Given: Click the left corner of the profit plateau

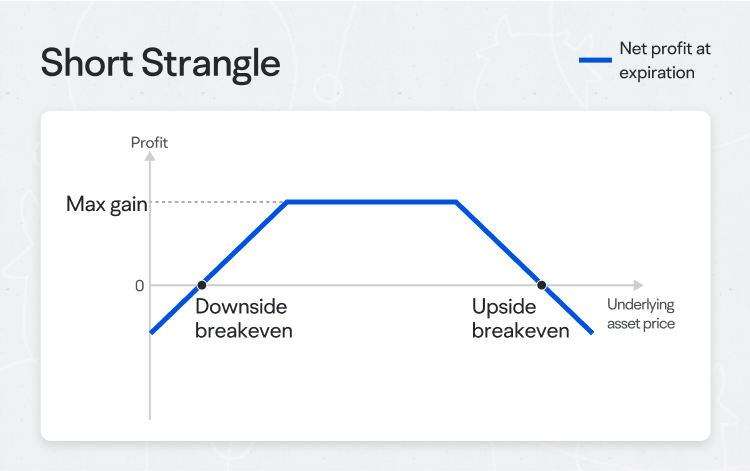Looking at the screenshot, I should click(x=287, y=202).
